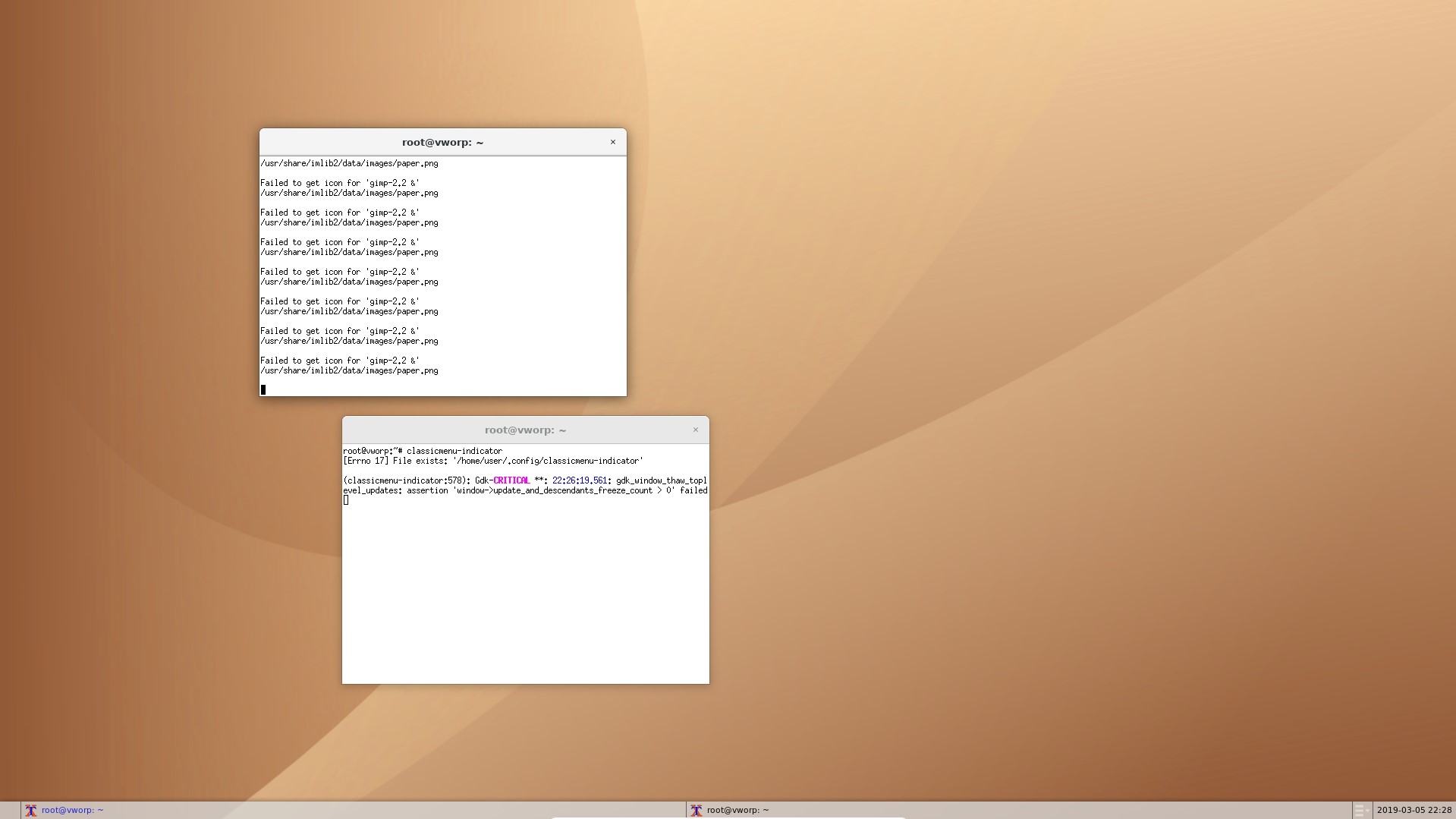Click '(classicmenu-indicator:578):' in the bottom terminal
The image size is (1456, 819).
pos(407,480)
